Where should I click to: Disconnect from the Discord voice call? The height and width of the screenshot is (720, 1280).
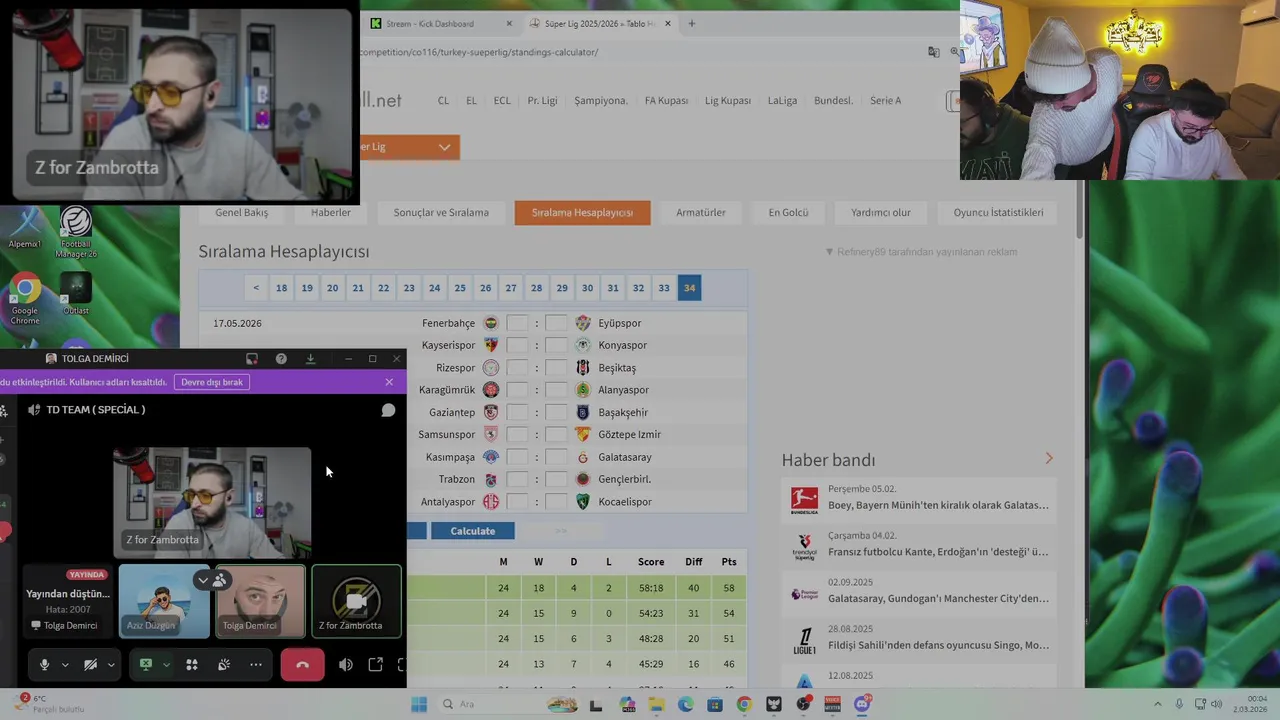click(x=302, y=665)
